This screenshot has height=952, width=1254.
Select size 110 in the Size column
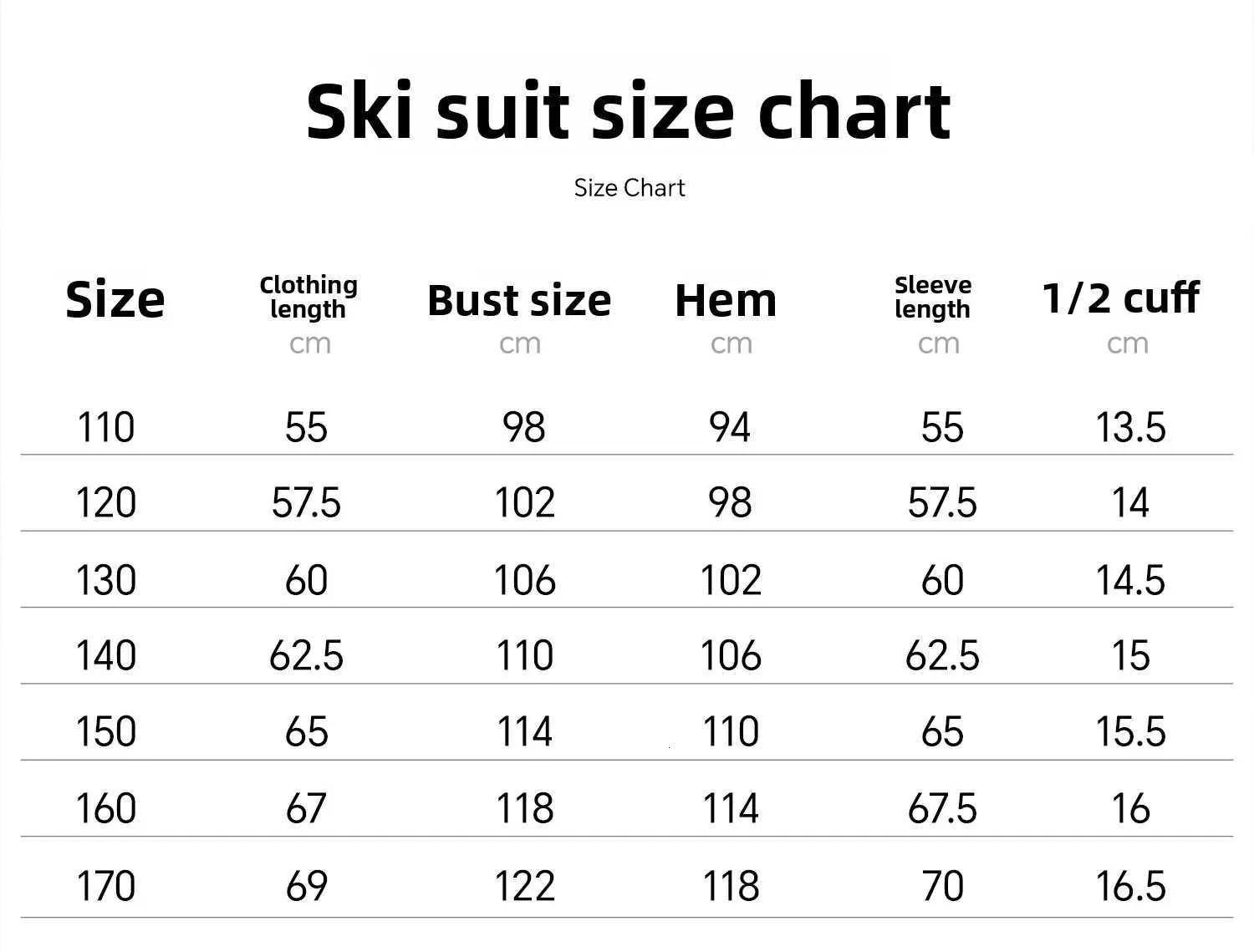click(105, 427)
